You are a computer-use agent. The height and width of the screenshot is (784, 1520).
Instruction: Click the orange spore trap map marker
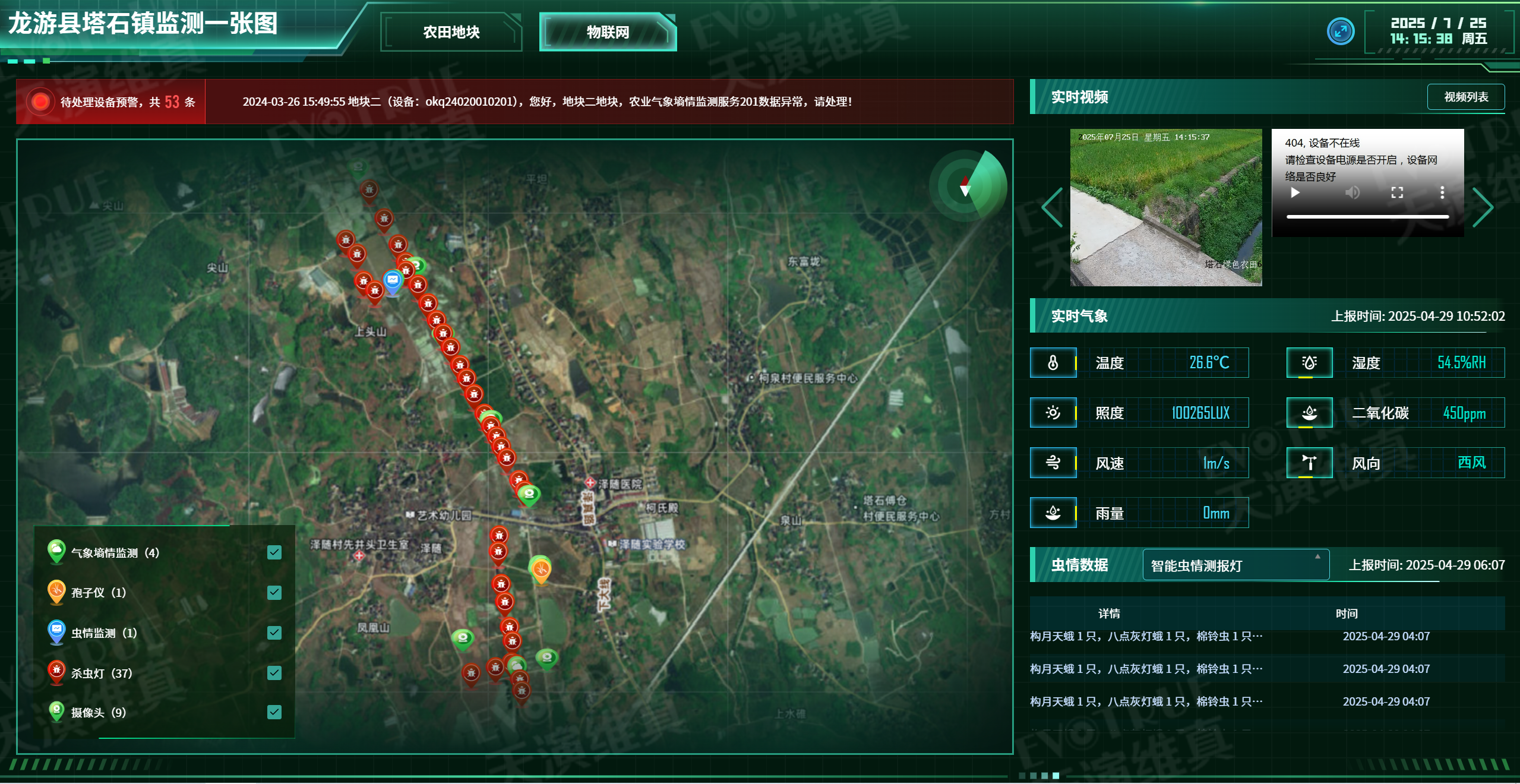click(541, 570)
